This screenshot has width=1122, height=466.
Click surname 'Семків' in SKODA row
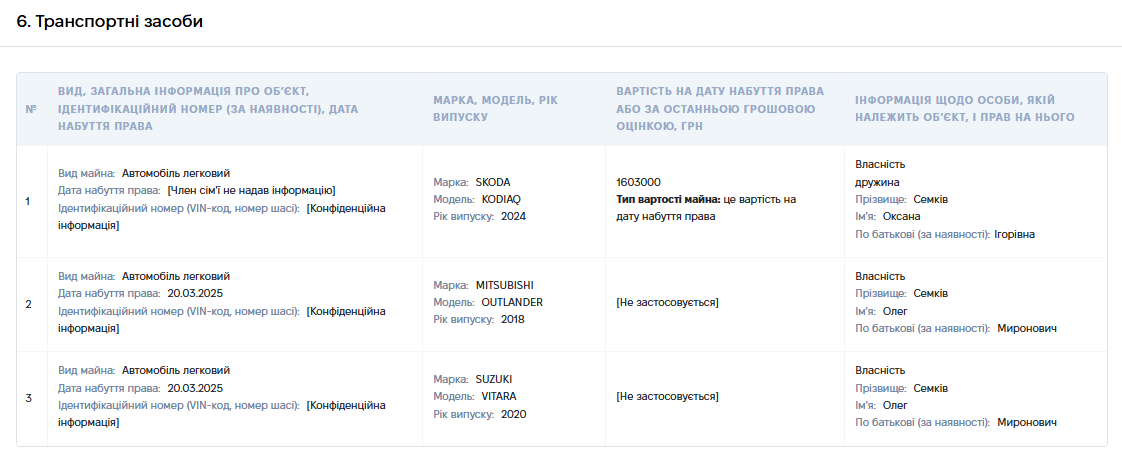(x=931, y=199)
